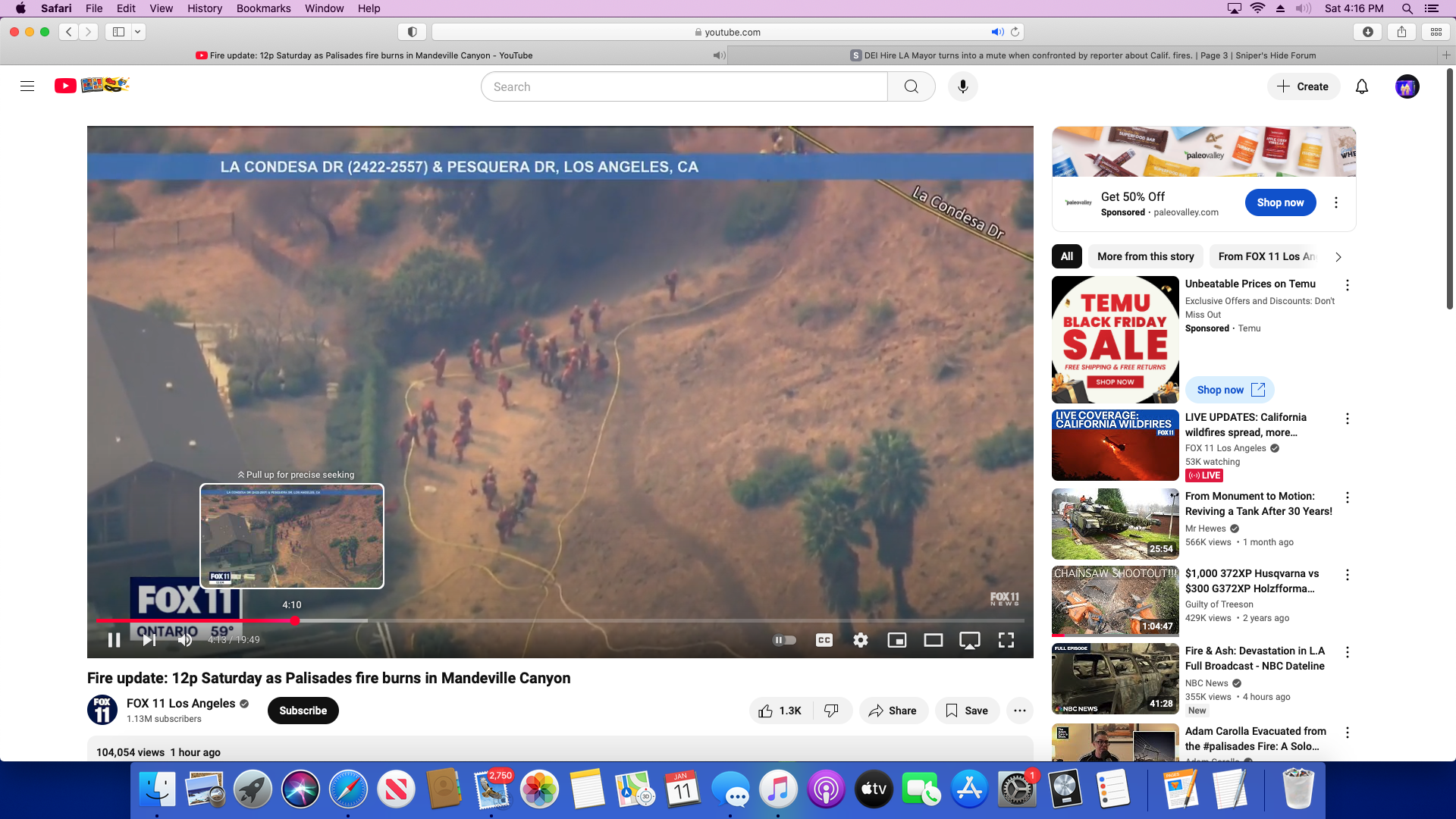Toggle the autoplay switch
The image size is (1456, 819).
coord(784,640)
